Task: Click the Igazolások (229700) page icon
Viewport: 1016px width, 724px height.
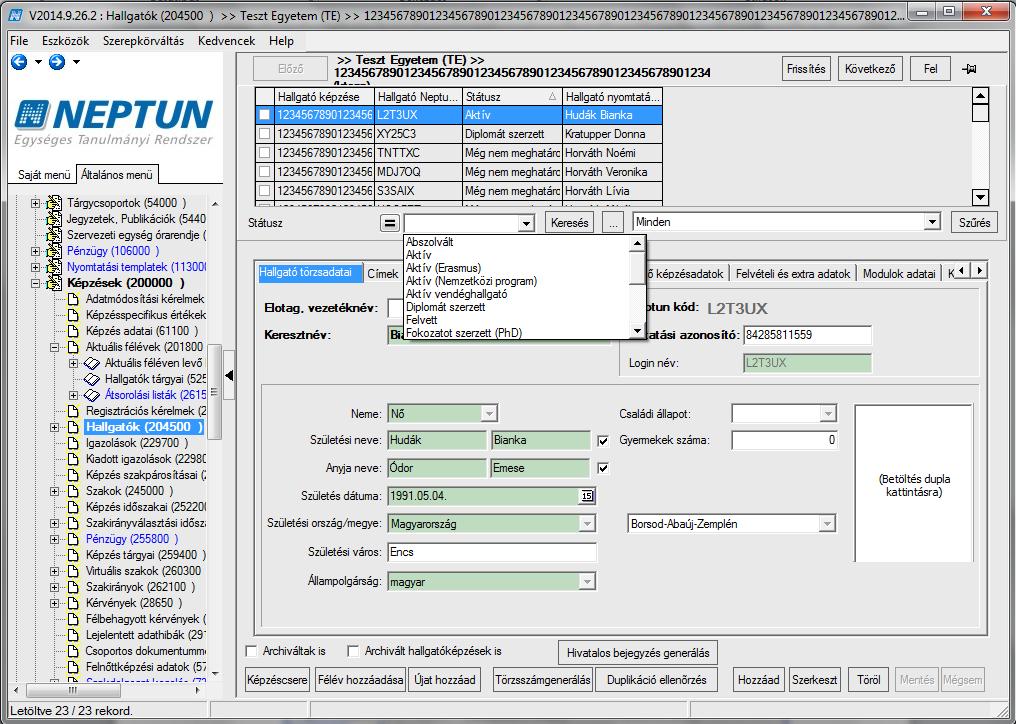Action: [73, 443]
